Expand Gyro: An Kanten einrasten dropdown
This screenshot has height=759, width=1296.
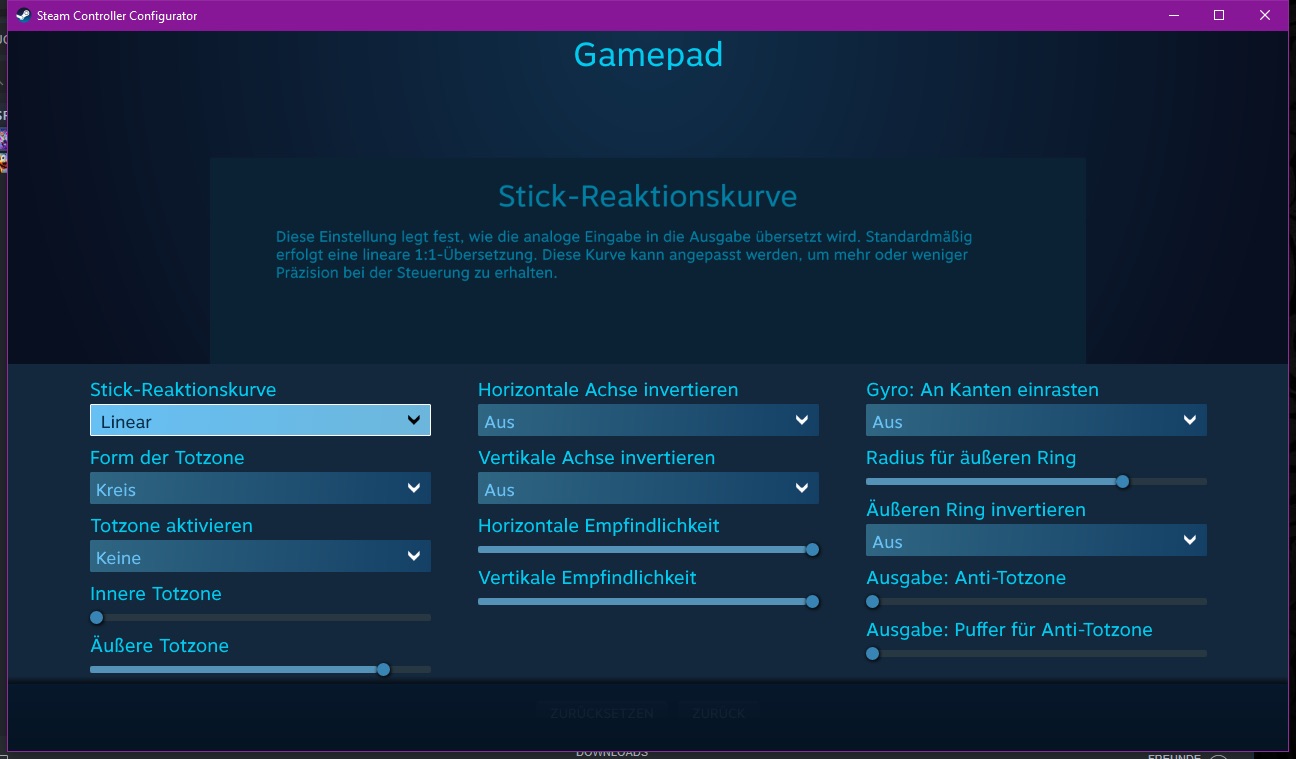(x=1036, y=420)
